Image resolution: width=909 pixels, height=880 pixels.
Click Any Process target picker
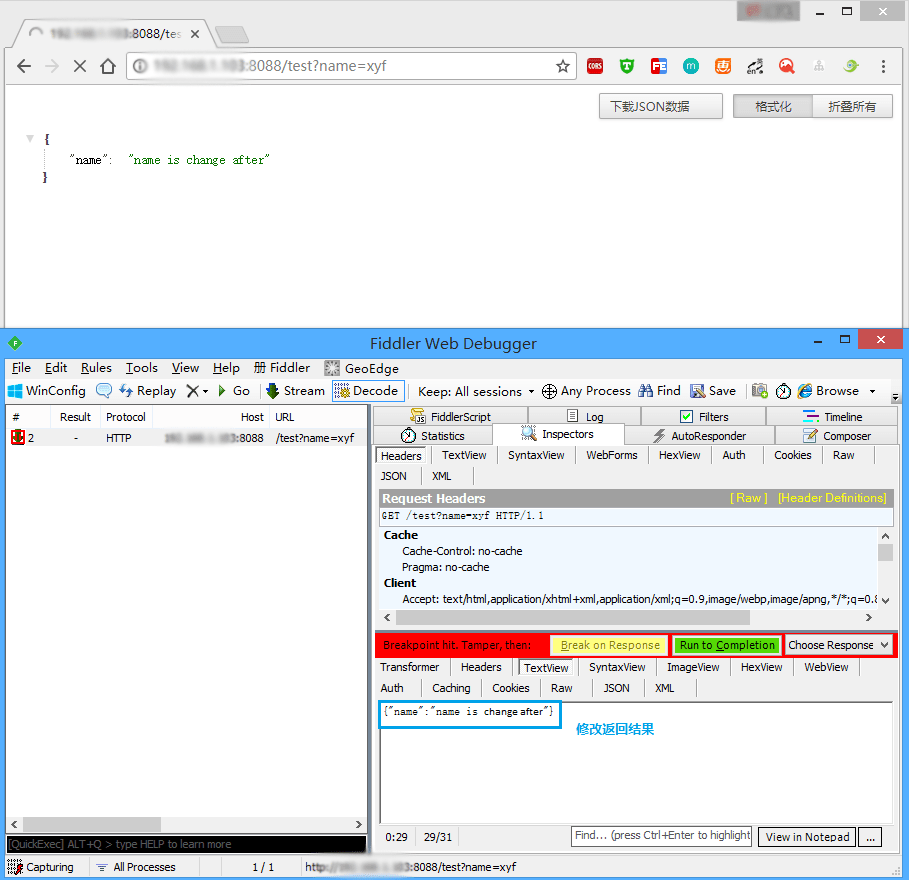pyautogui.click(x=586, y=391)
